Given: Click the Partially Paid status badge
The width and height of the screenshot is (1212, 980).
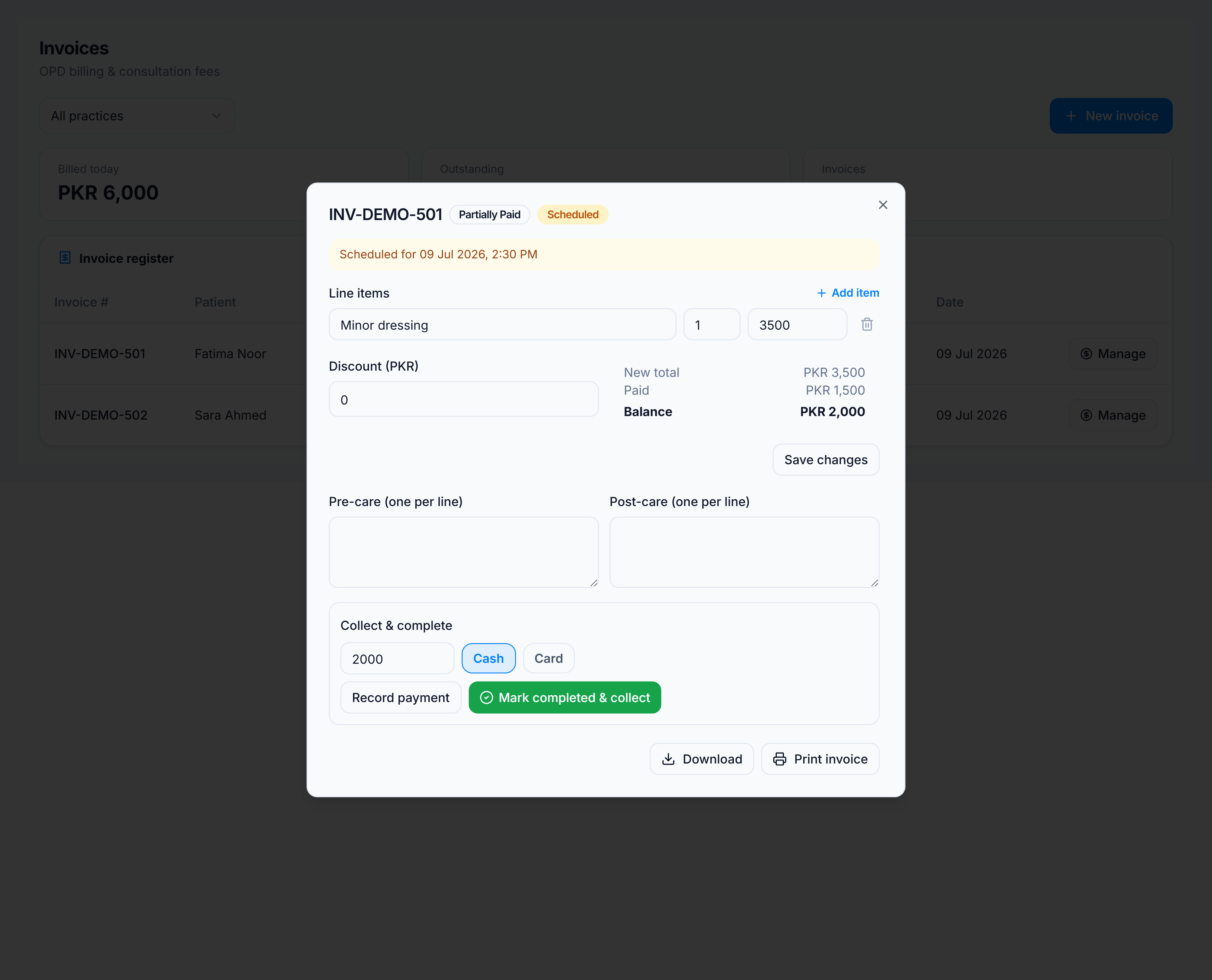Looking at the screenshot, I should coord(490,214).
